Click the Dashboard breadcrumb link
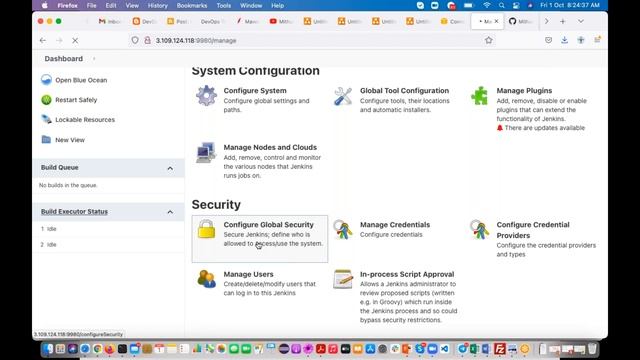This screenshot has height=360, width=640. coord(64,59)
